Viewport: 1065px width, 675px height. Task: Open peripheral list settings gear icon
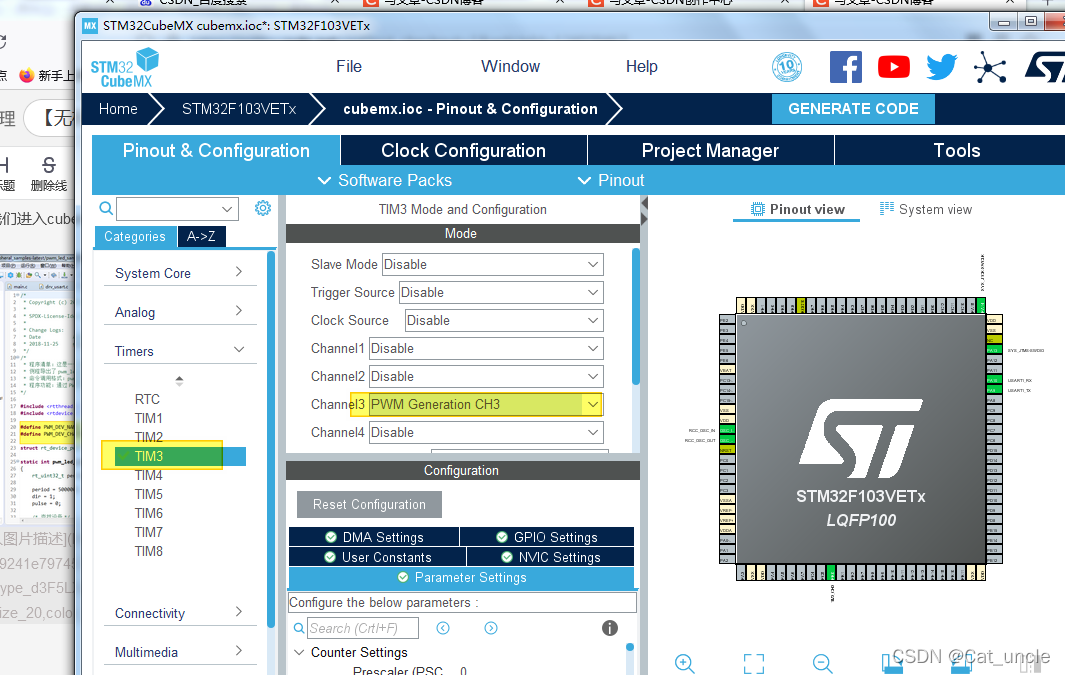pos(263,208)
